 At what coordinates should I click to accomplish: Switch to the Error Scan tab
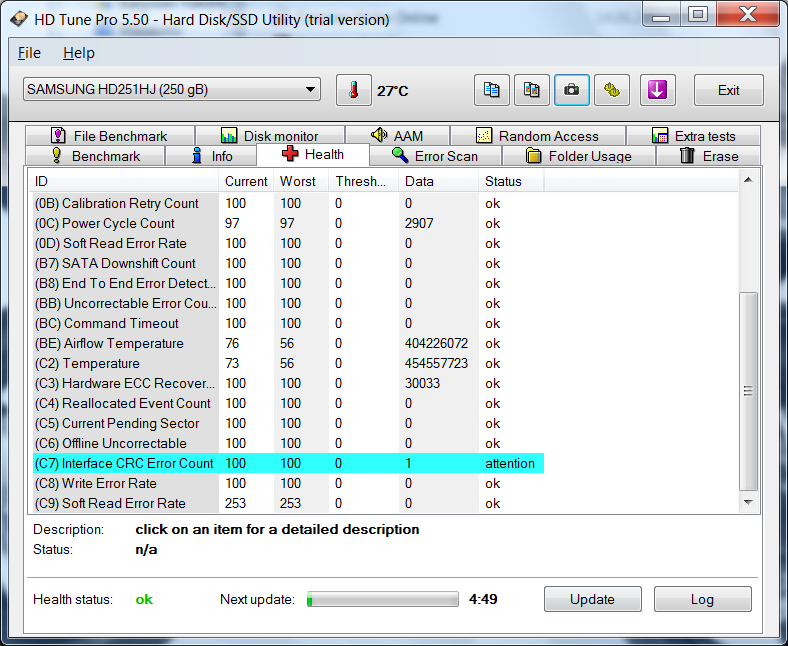pyautogui.click(x=435, y=156)
